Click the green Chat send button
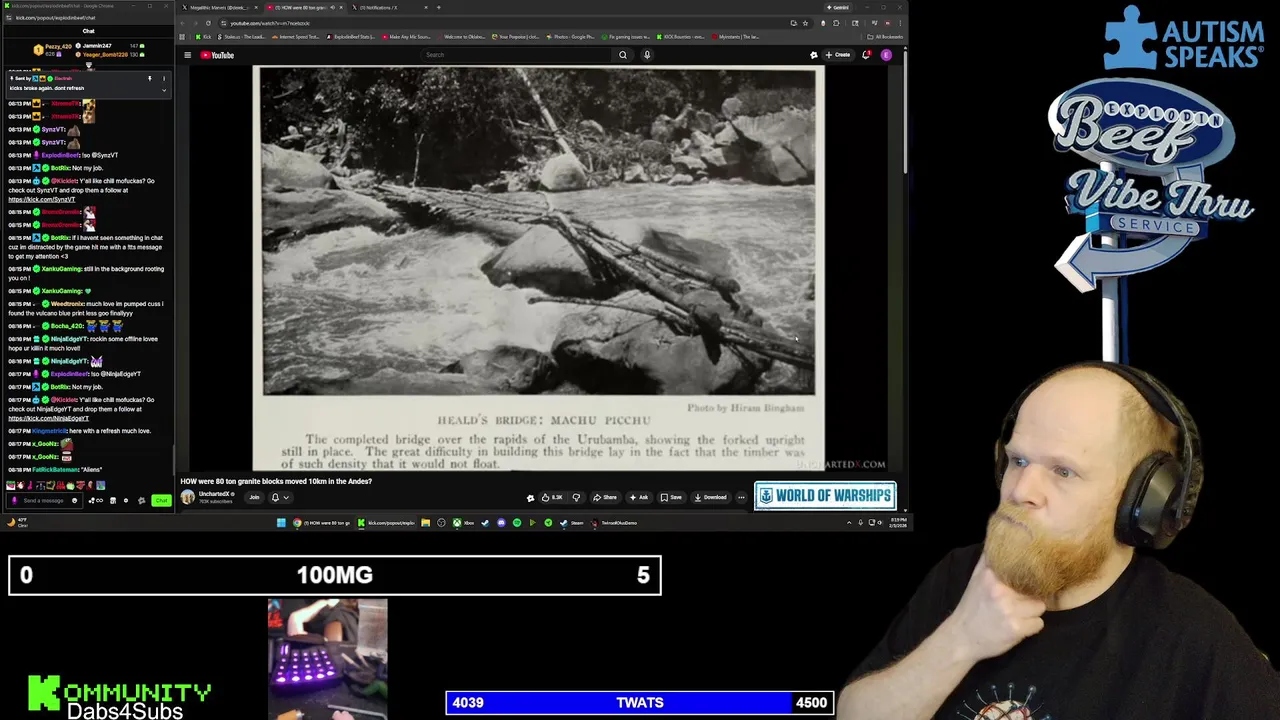The image size is (1280, 720). 161,500
